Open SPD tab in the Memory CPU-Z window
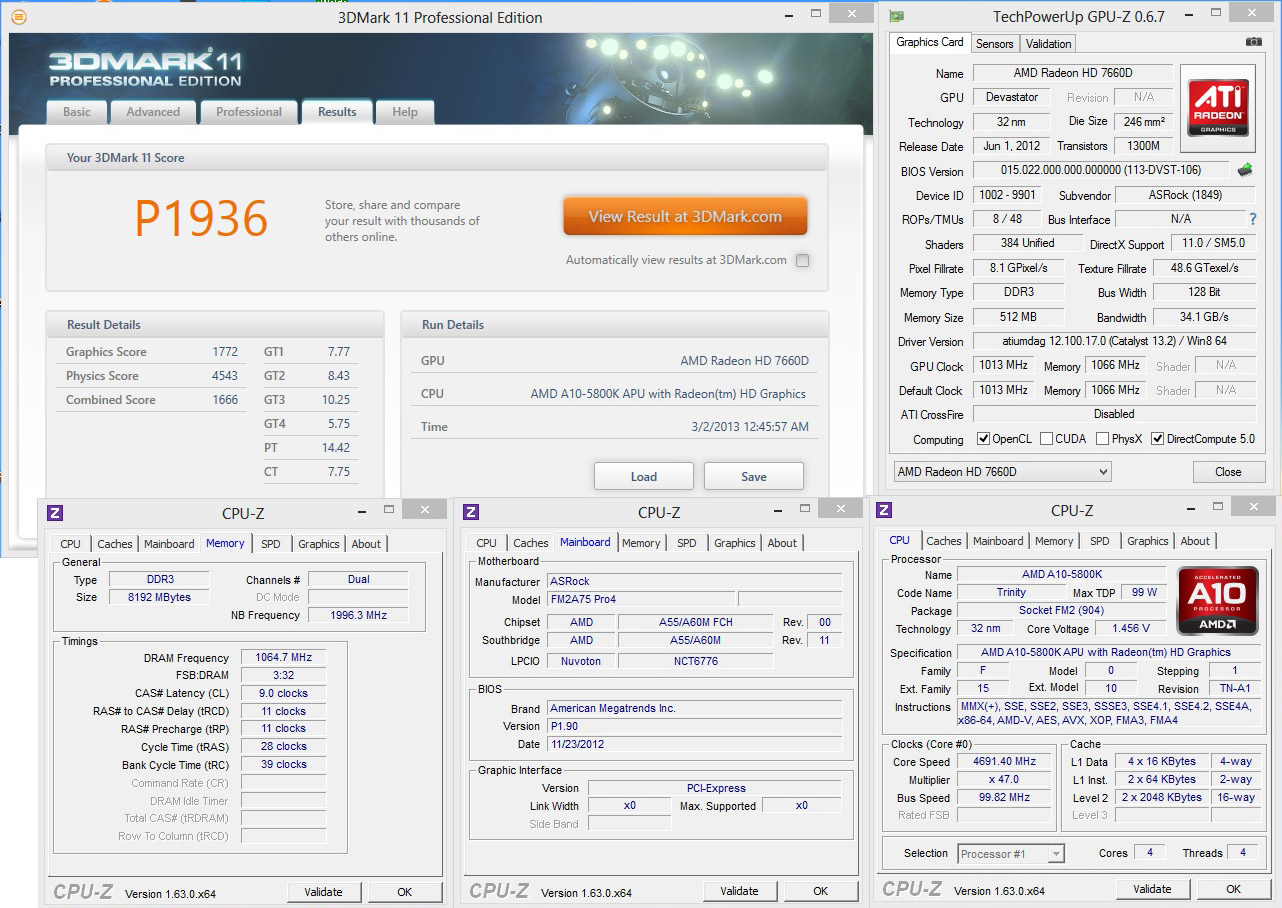Viewport: 1282px width, 908px height. tap(271, 544)
